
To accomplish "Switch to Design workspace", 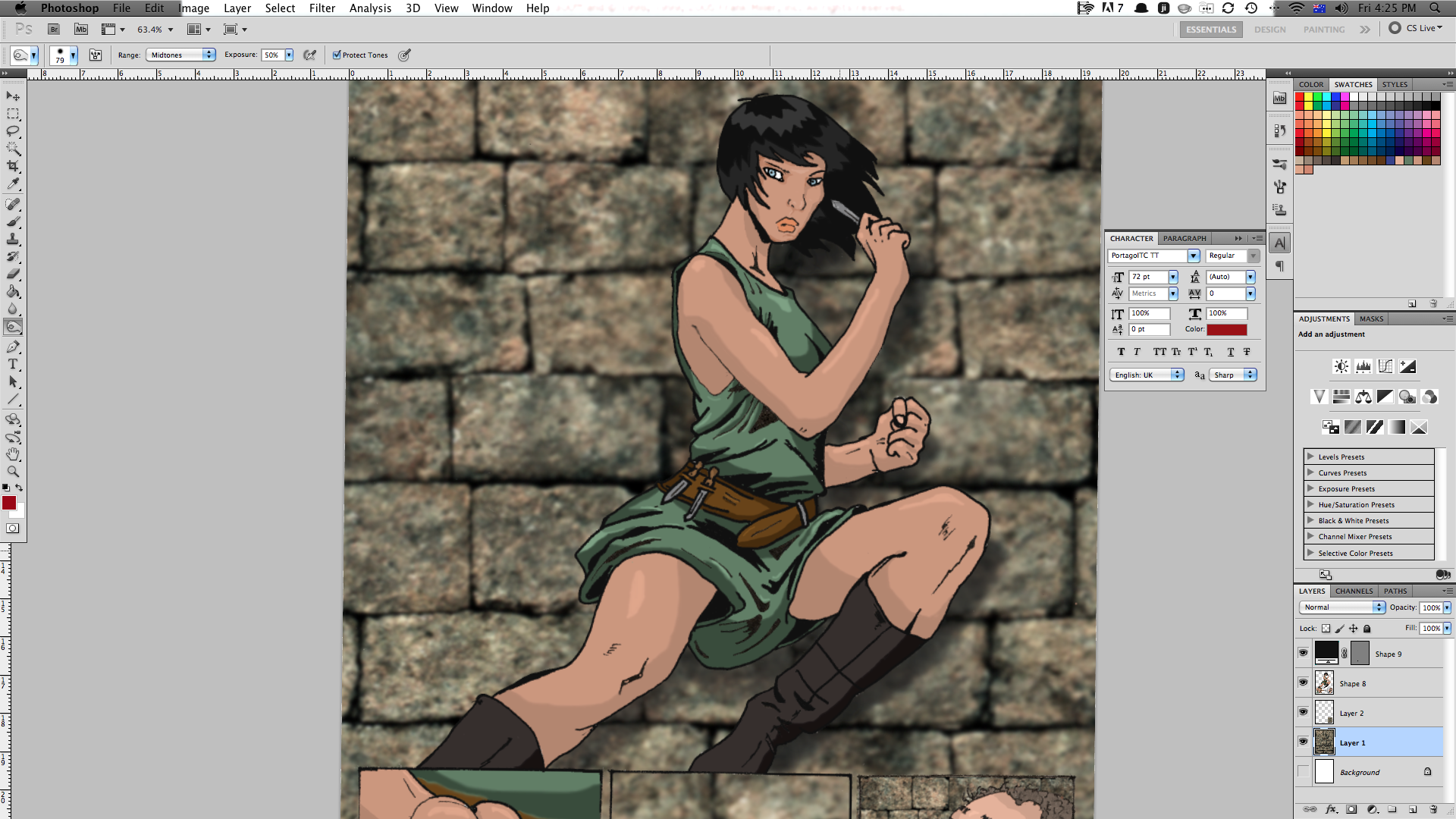I will click(1270, 30).
